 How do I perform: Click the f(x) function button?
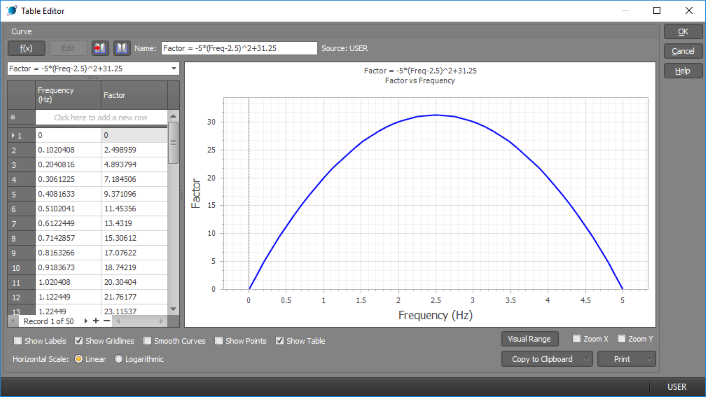(x=26, y=48)
